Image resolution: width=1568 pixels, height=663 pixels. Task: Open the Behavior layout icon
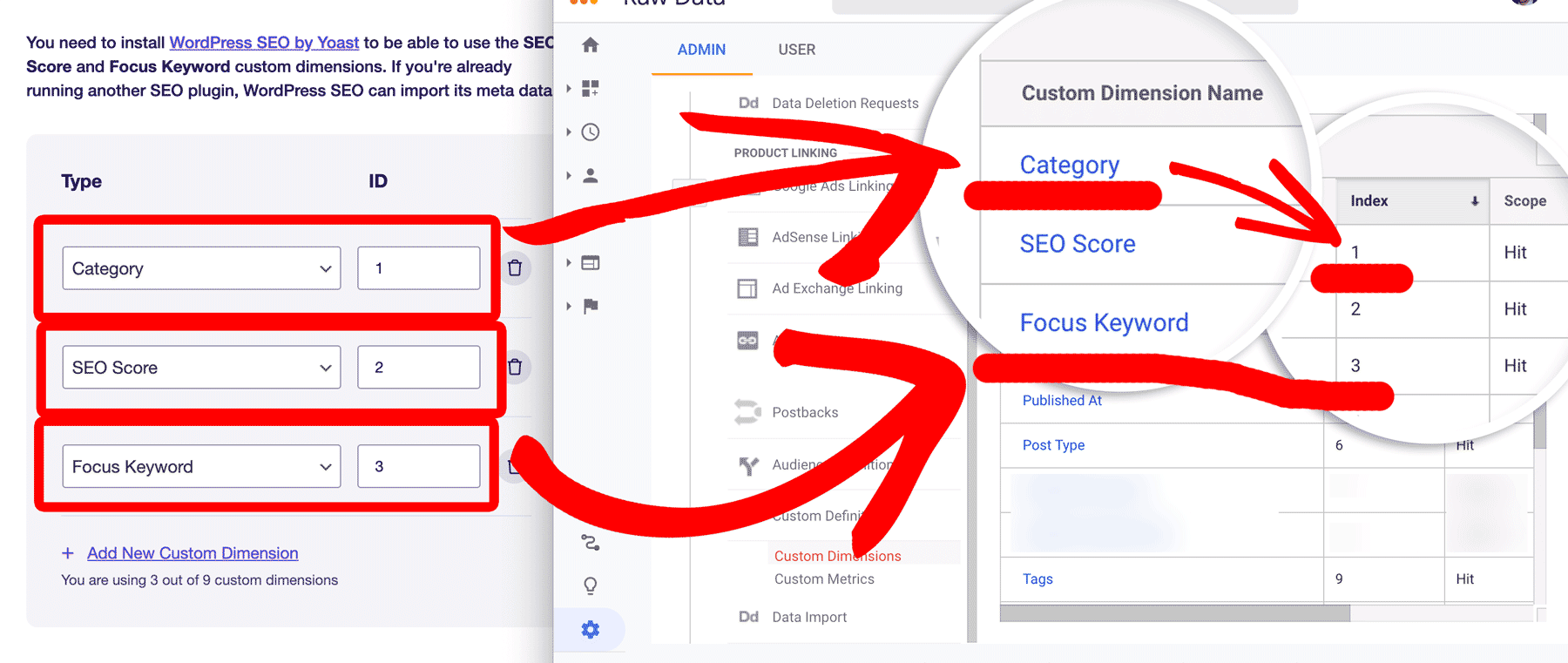click(591, 262)
